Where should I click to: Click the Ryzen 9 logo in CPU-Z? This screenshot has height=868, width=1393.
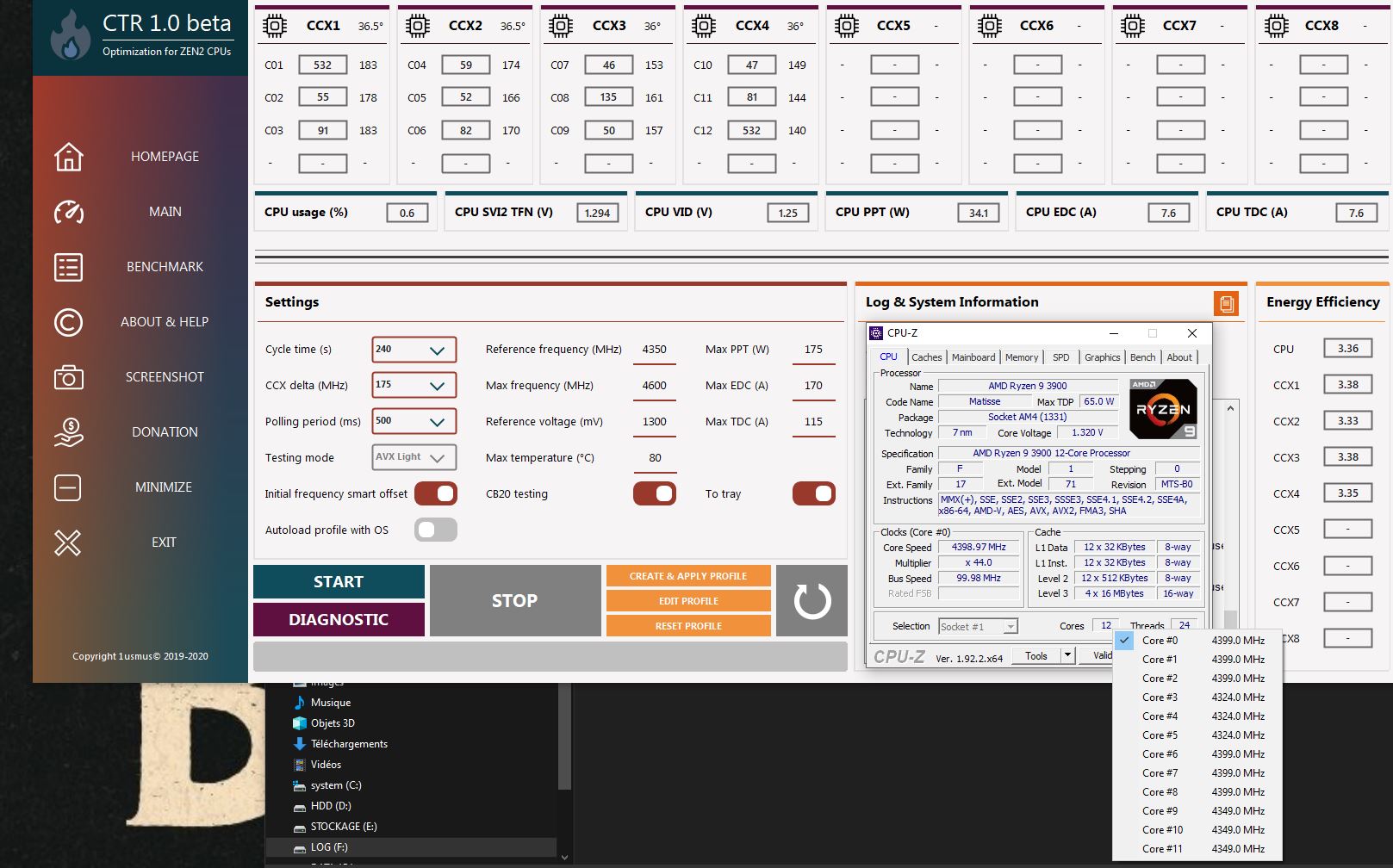1163,409
